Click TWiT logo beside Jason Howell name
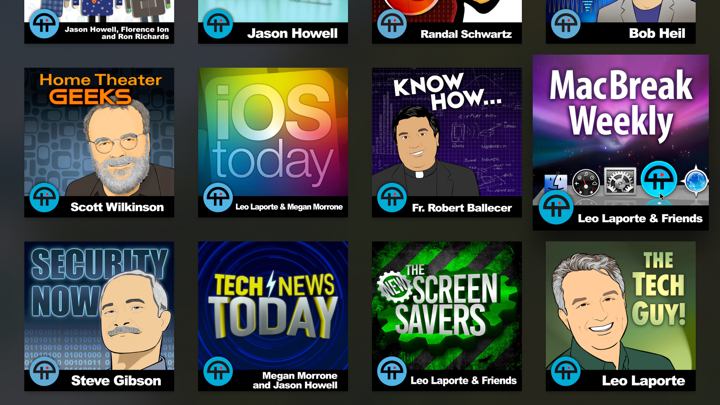 218,24
